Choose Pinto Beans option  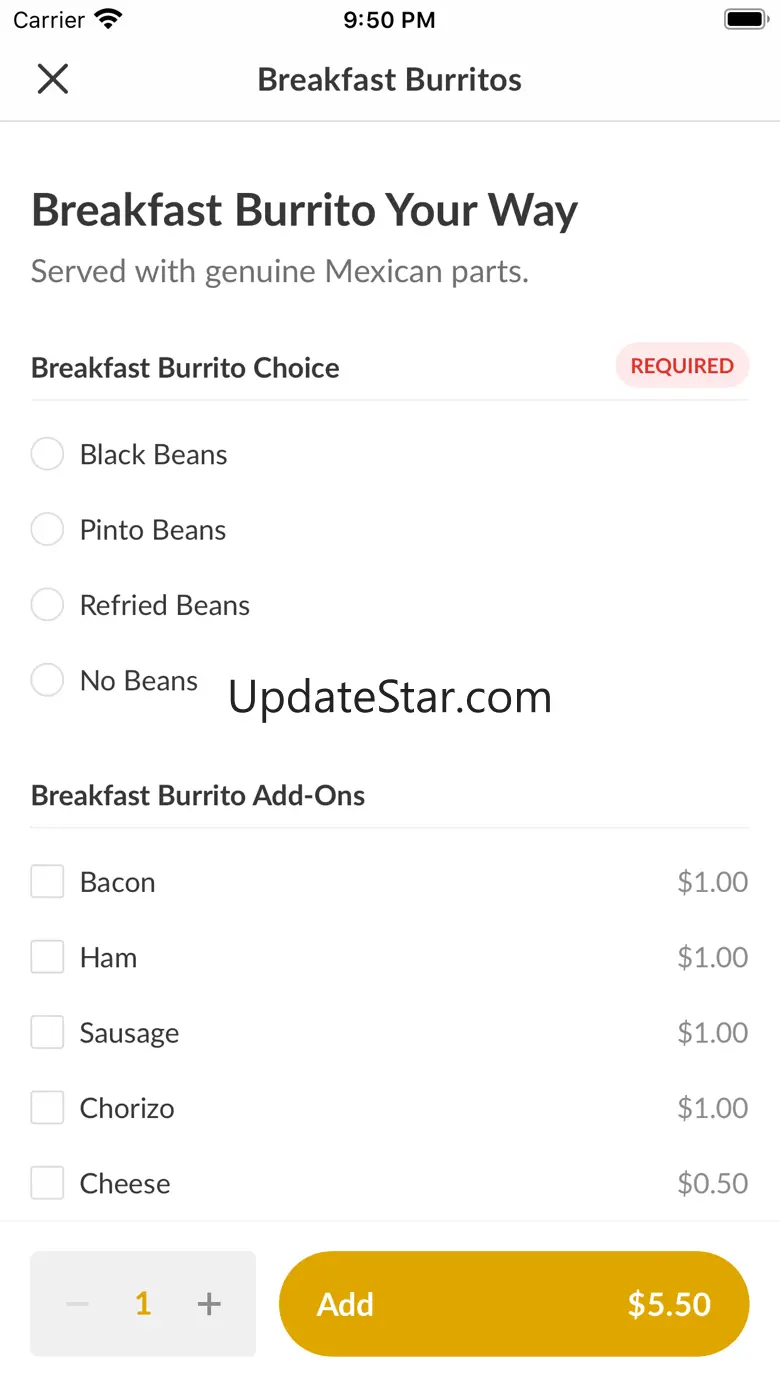click(47, 530)
